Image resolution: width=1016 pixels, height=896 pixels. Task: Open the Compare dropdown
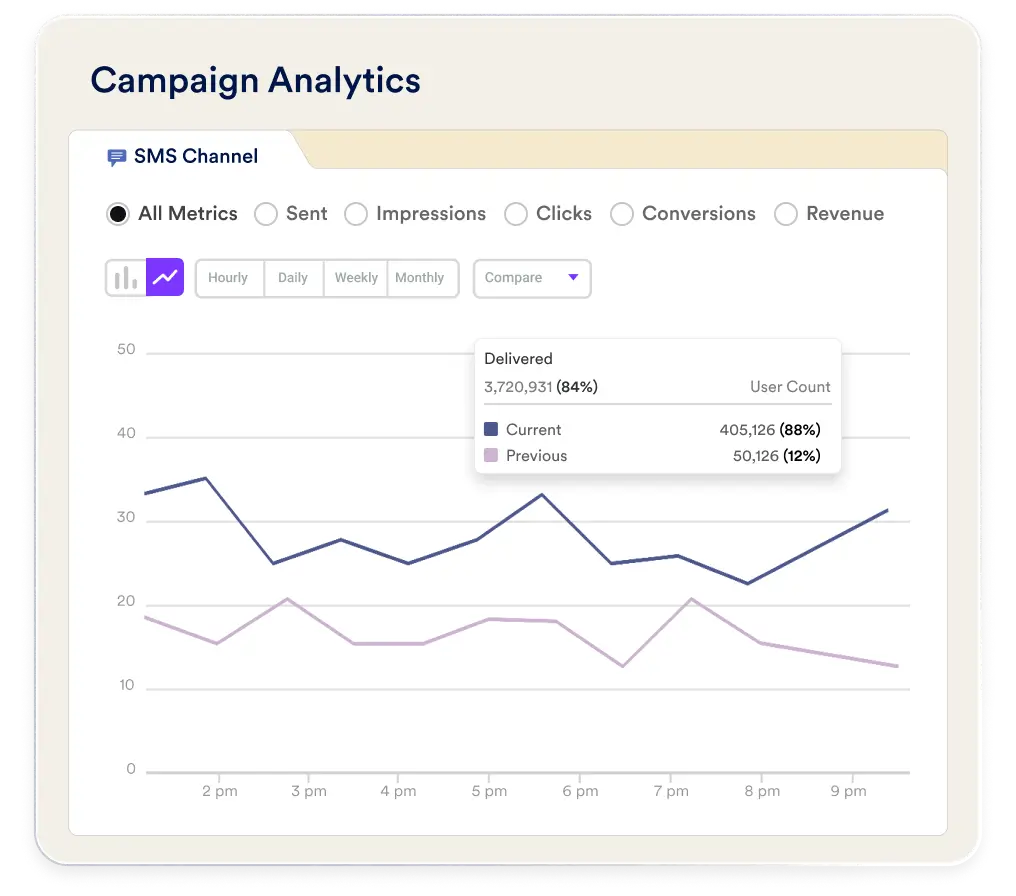click(532, 279)
